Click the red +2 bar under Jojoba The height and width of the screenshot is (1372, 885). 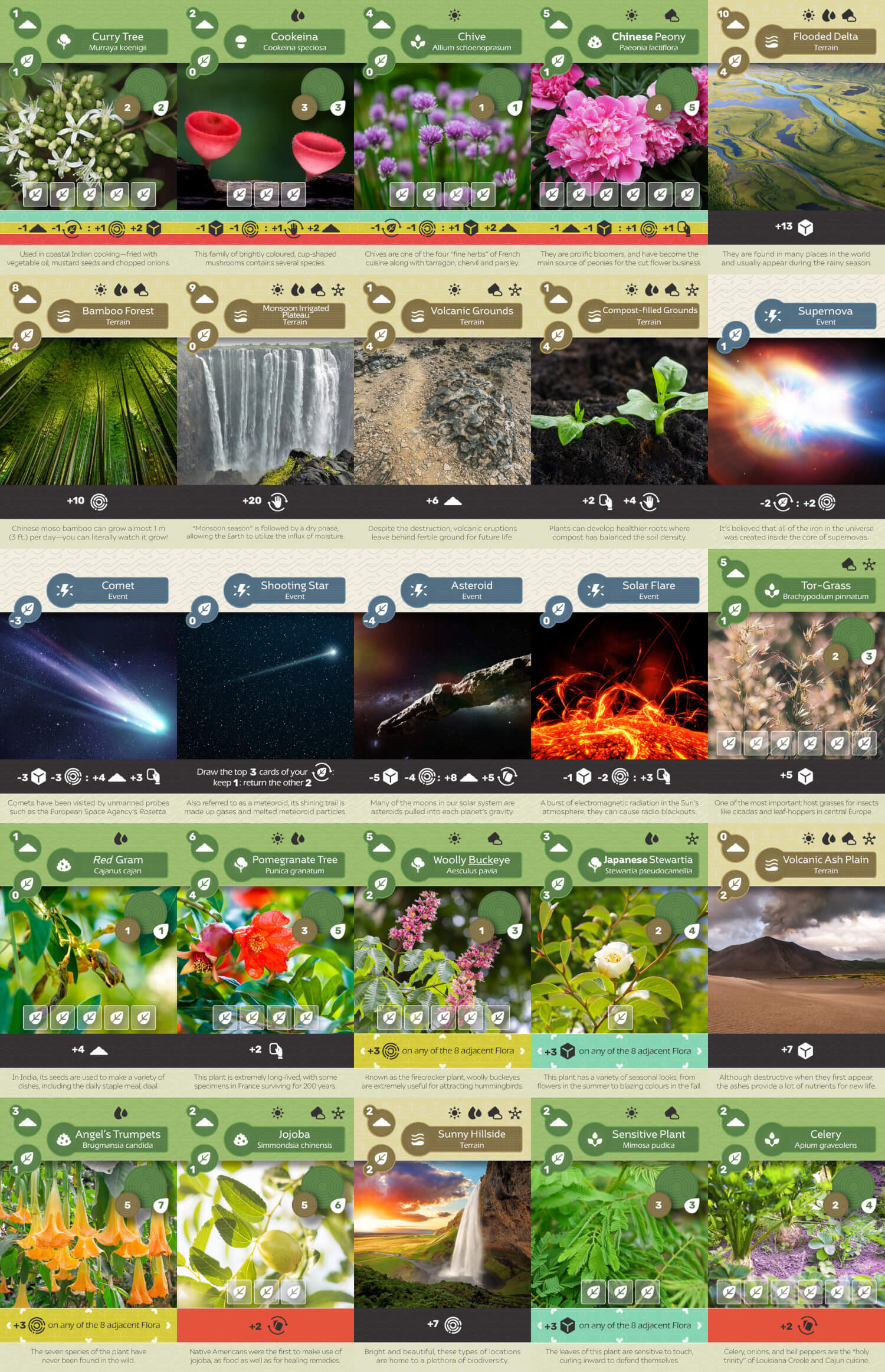coord(265,1325)
